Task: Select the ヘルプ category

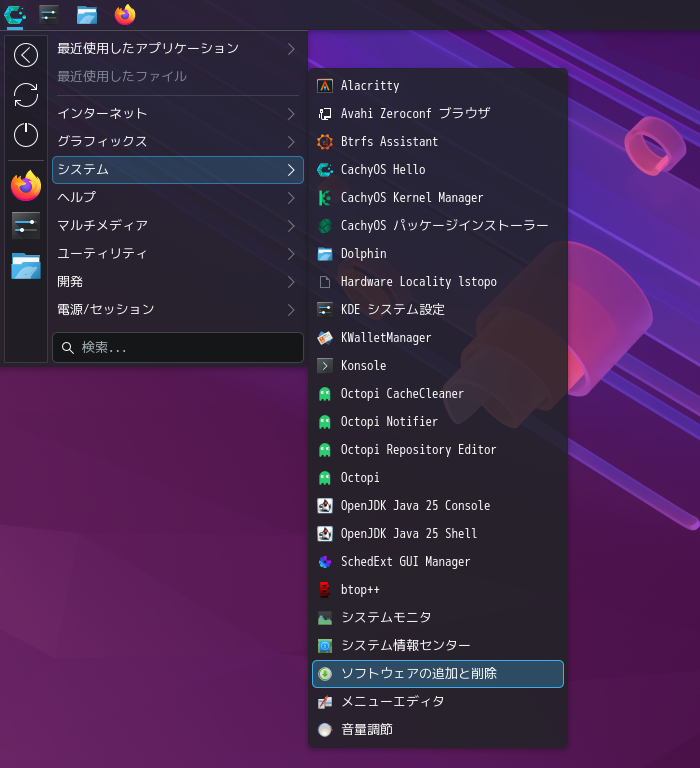Action: pyautogui.click(x=178, y=198)
